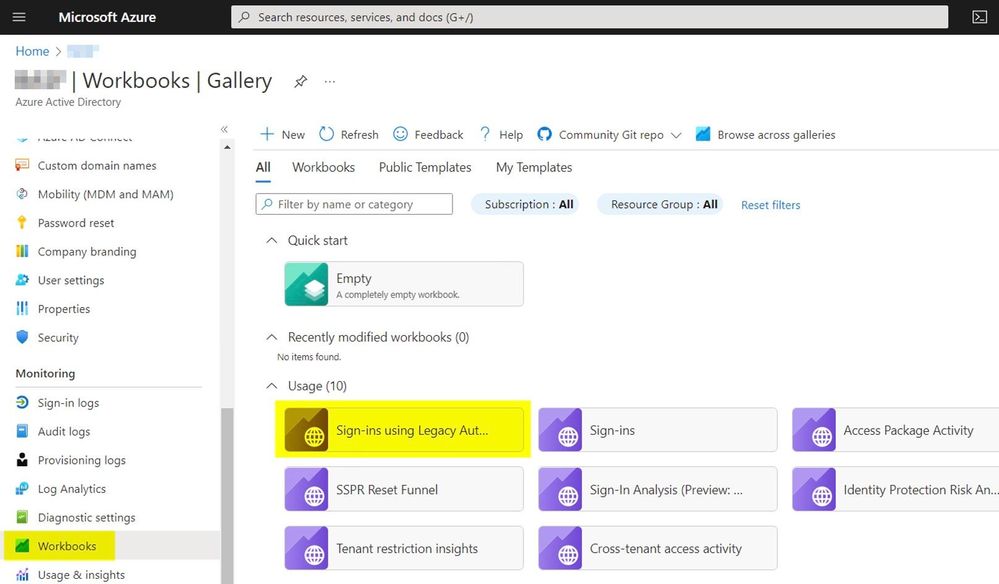
Task: Click the Workbooks chart icon in sidebar
Action: coord(22,546)
